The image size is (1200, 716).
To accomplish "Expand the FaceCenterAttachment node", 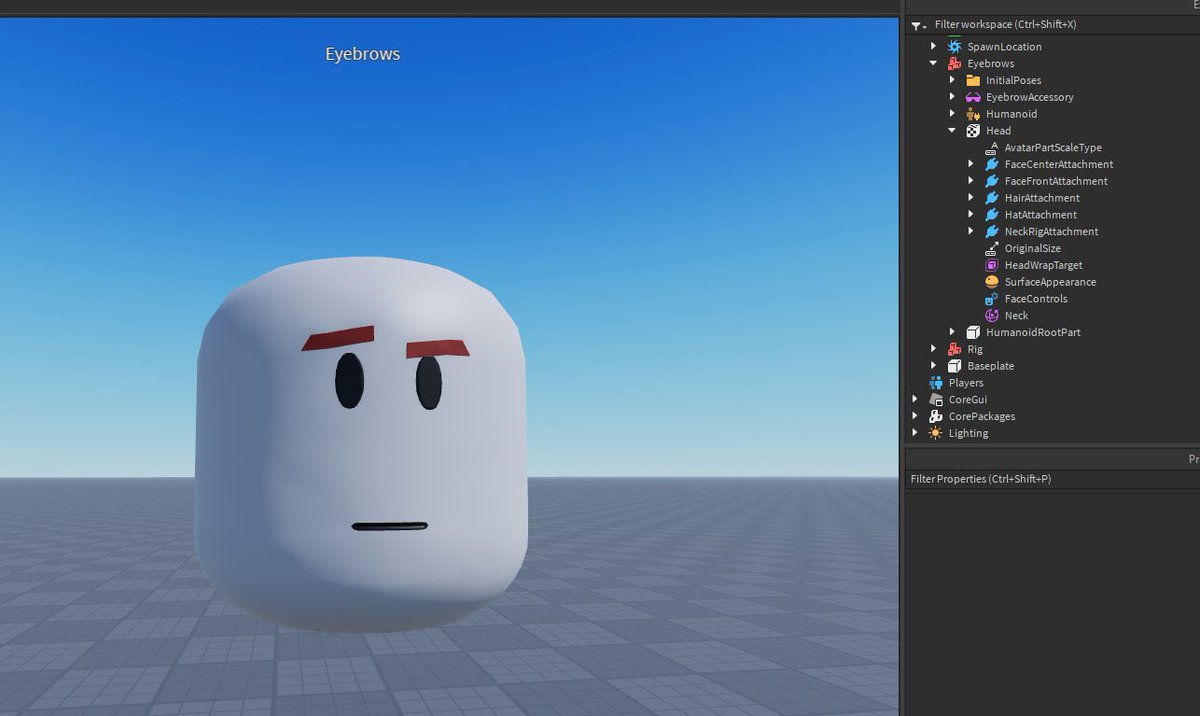I will [x=971, y=165].
